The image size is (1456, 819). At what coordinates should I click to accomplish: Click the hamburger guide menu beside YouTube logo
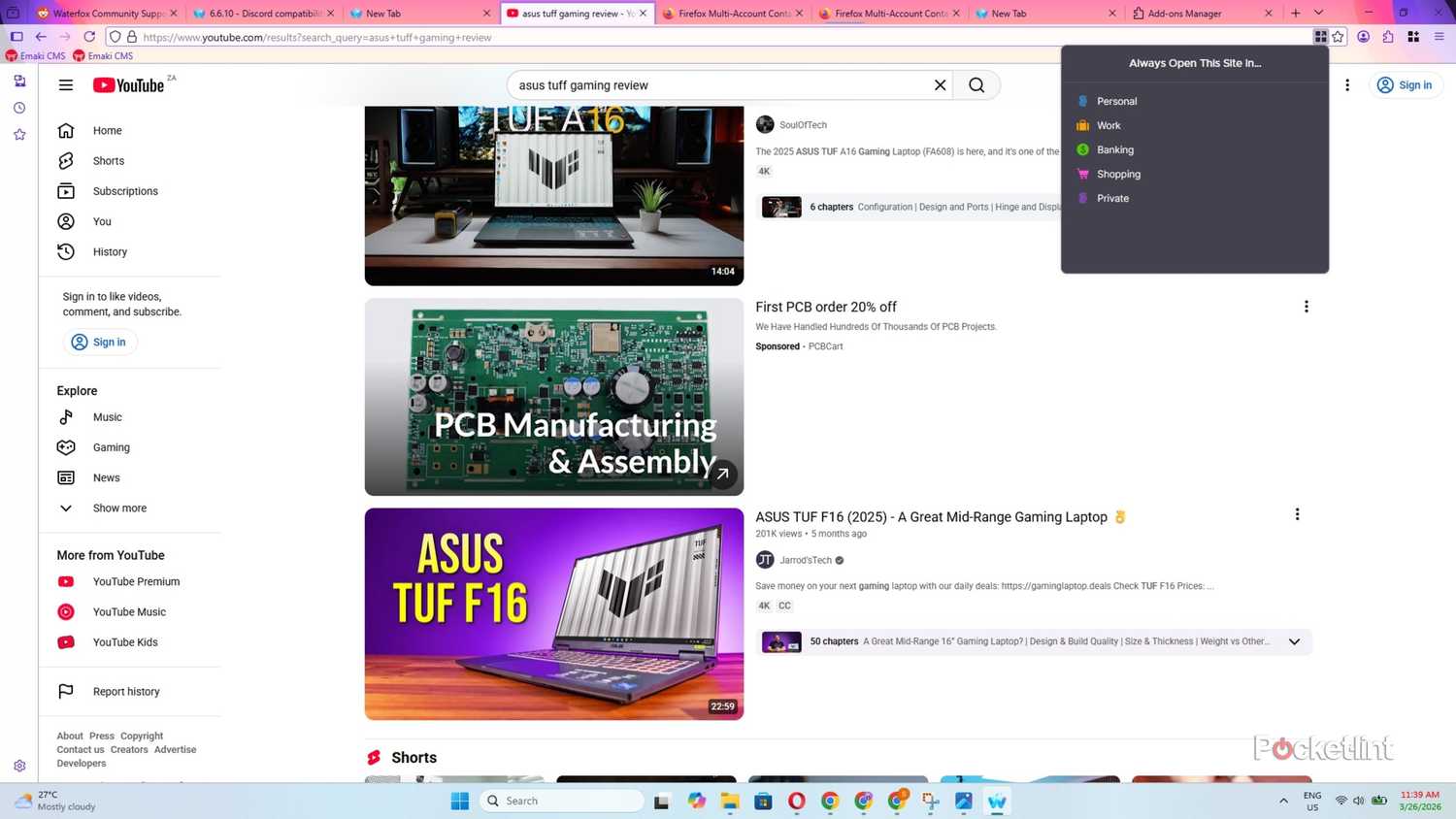(x=65, y=85)
